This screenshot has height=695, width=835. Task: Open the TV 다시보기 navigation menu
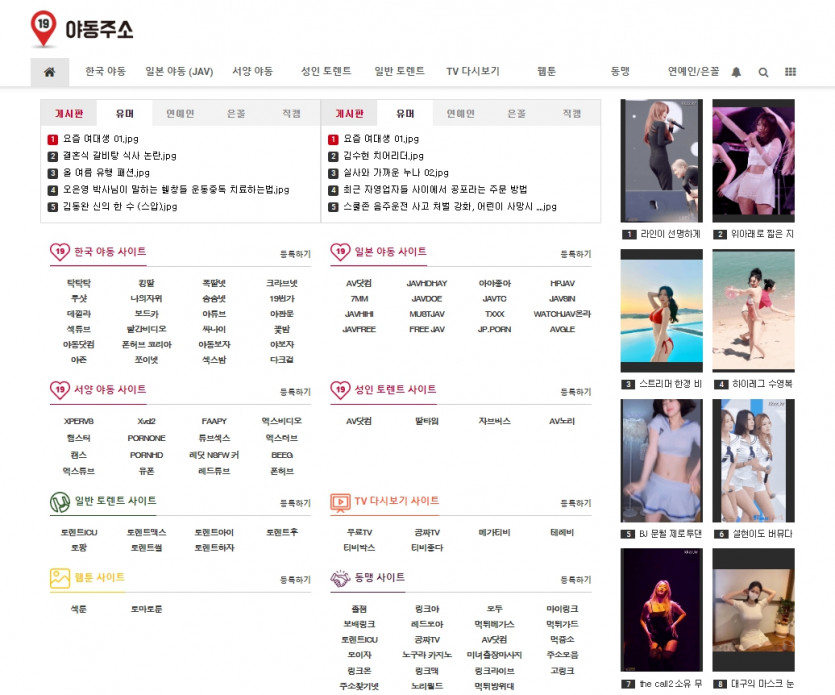click(472, 72)
